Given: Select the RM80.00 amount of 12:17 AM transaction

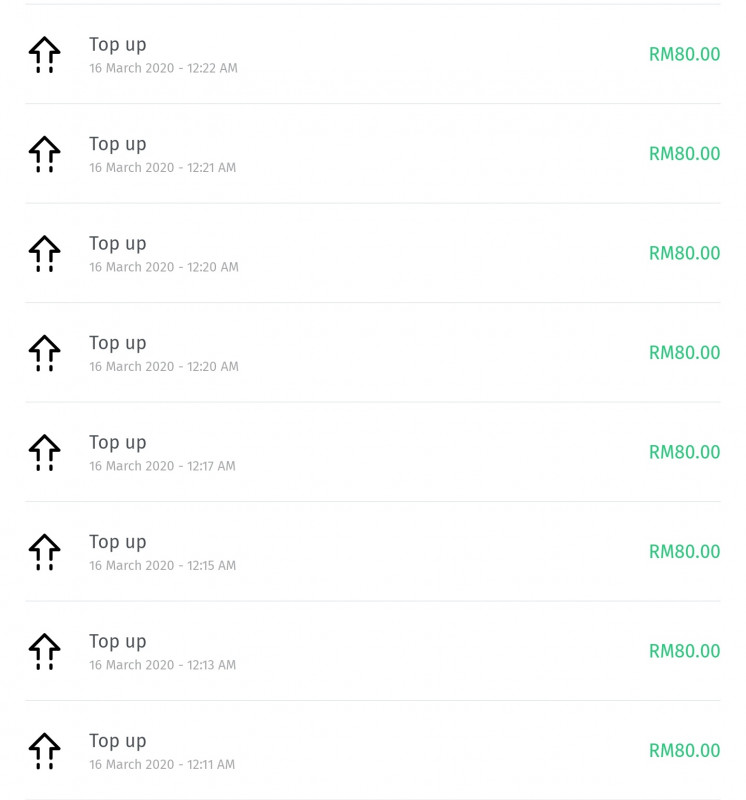Looking at the screenshot, I should (684, 452).
